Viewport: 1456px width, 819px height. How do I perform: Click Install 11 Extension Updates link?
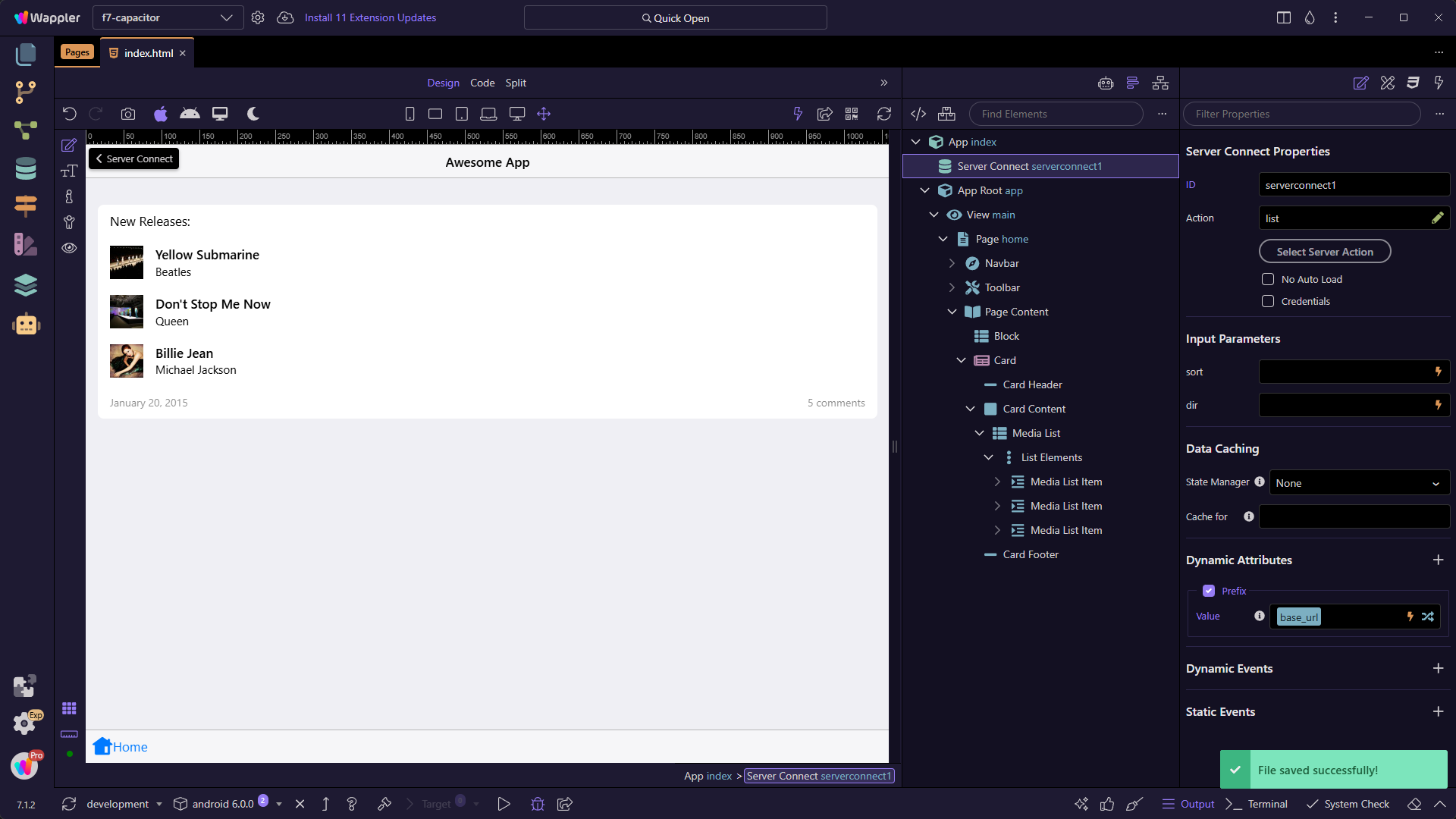click(x=370, y=17)
